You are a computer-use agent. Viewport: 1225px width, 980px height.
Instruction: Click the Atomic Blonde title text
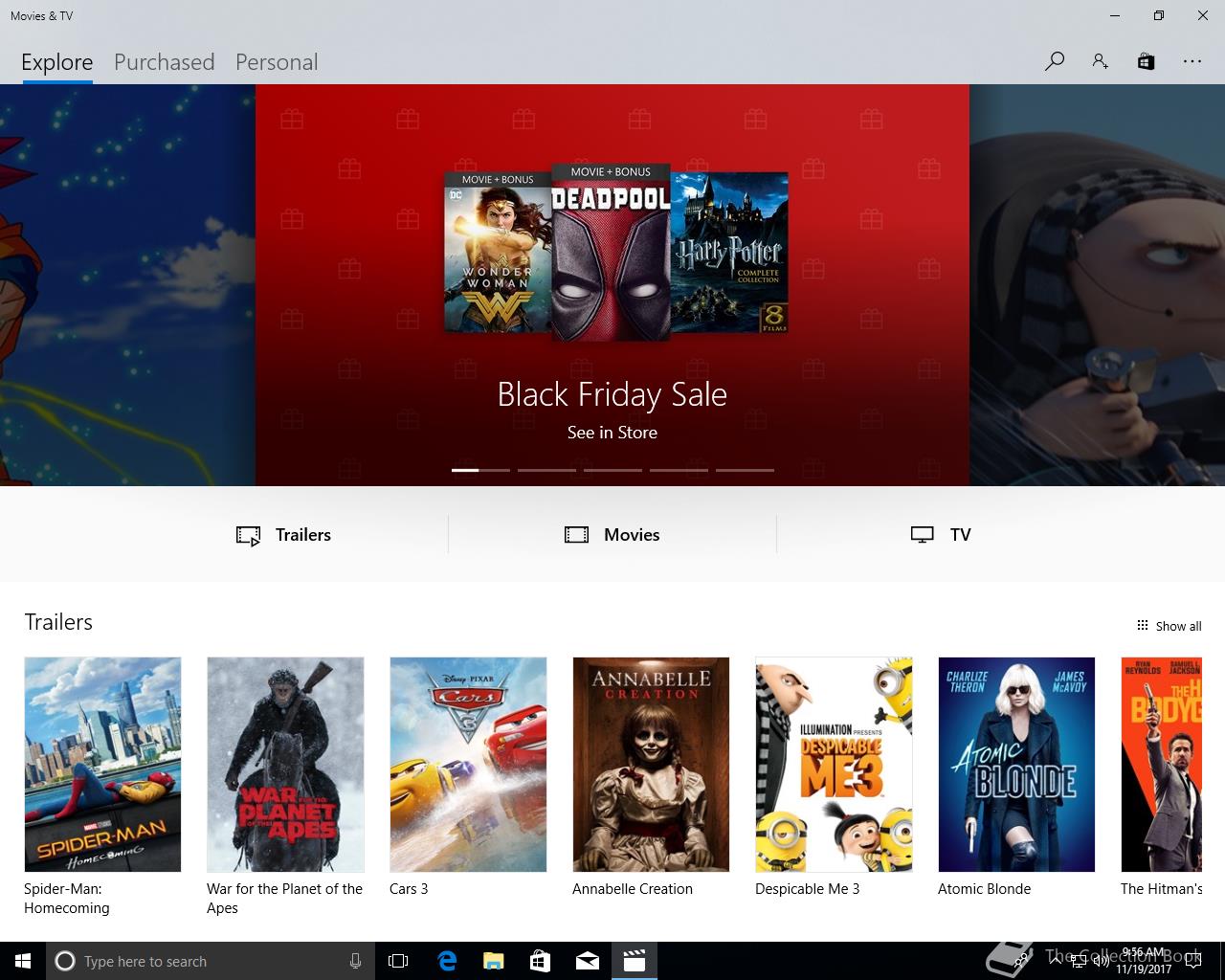[x=985, y=889]
